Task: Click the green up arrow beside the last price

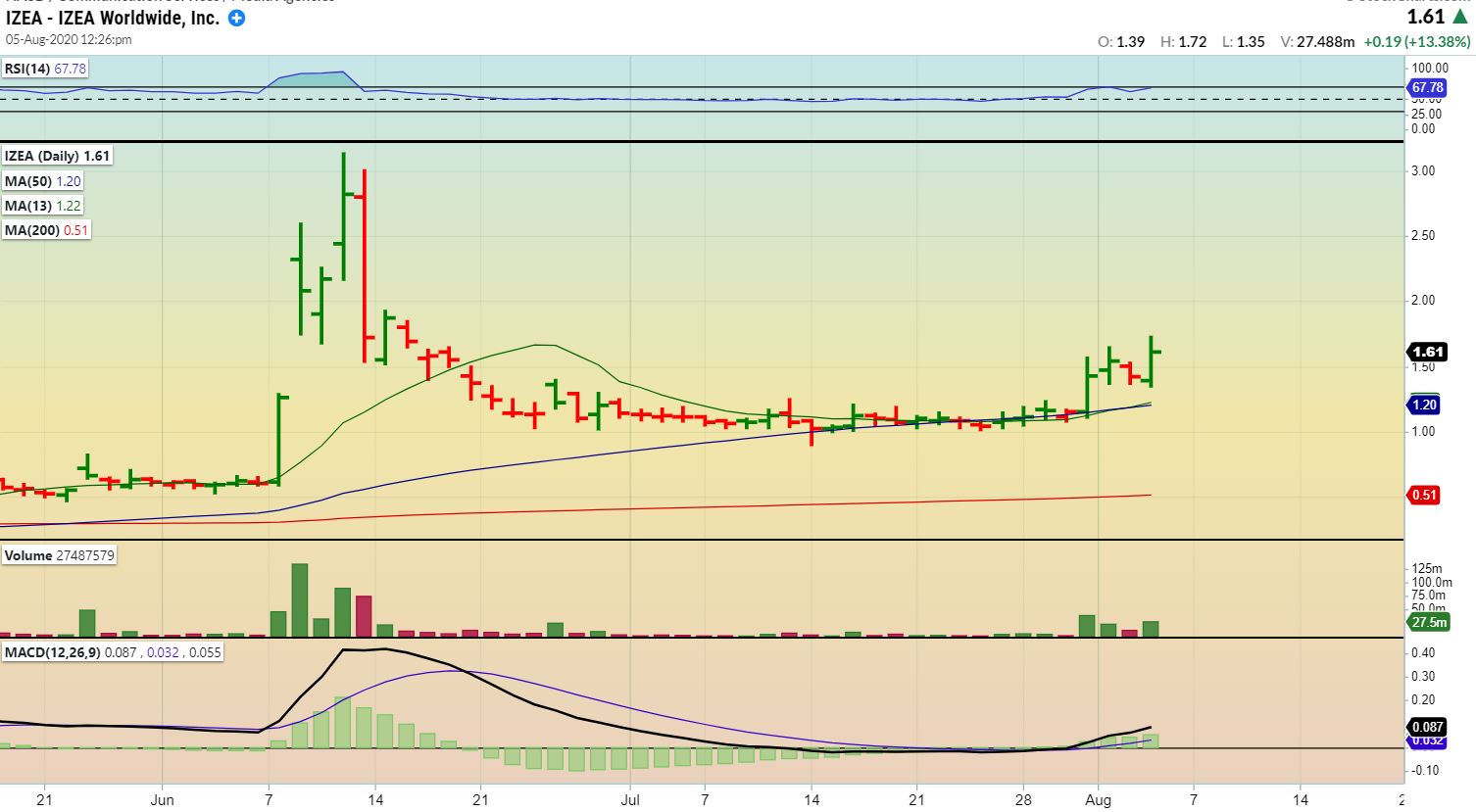Action: click(1460, 17)
